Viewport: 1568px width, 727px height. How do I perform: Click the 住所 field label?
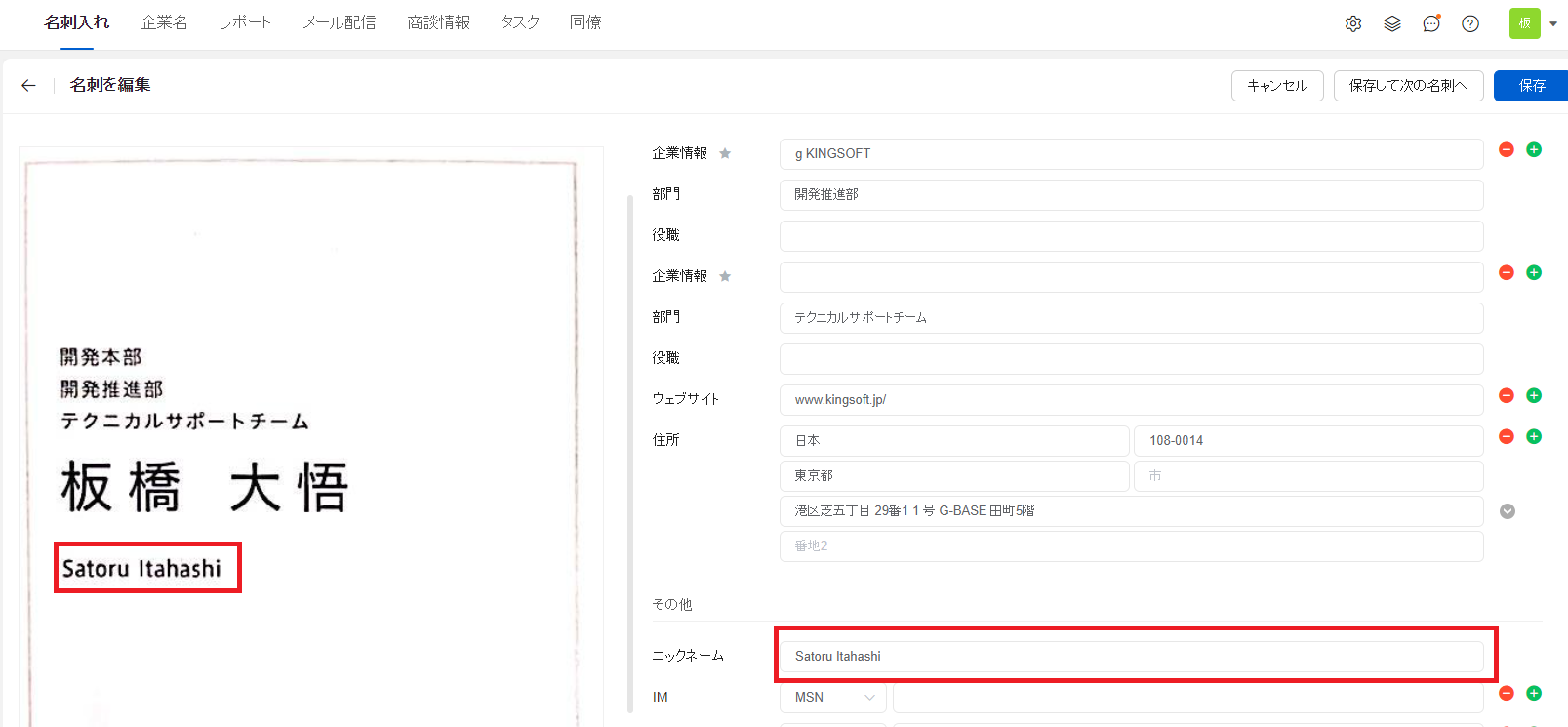(665, 440)
